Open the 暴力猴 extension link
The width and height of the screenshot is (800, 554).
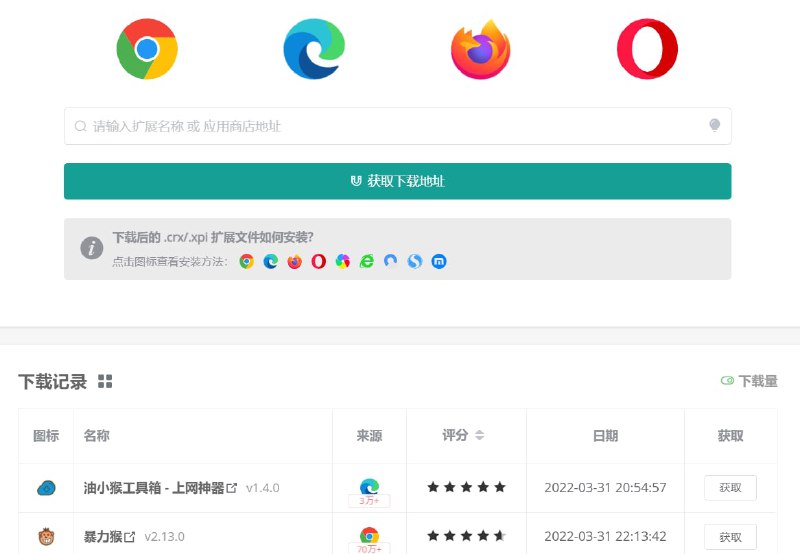click(103, 537)
